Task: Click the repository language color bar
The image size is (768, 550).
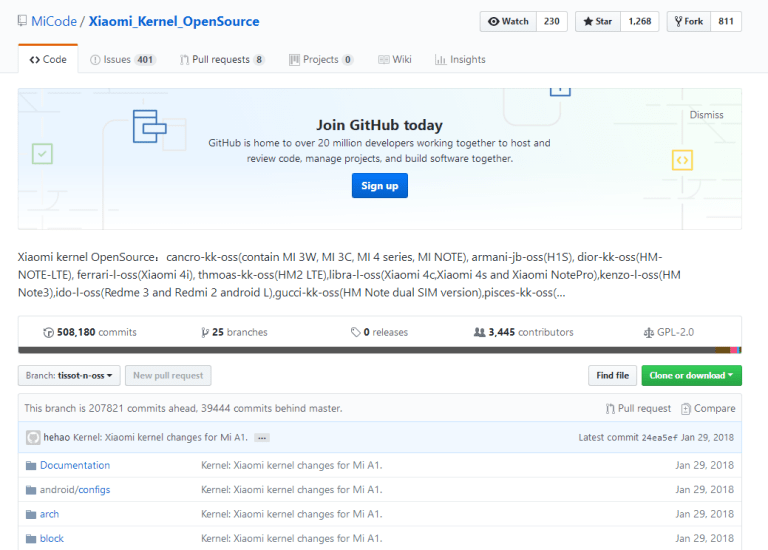Action: pos(380,350)
